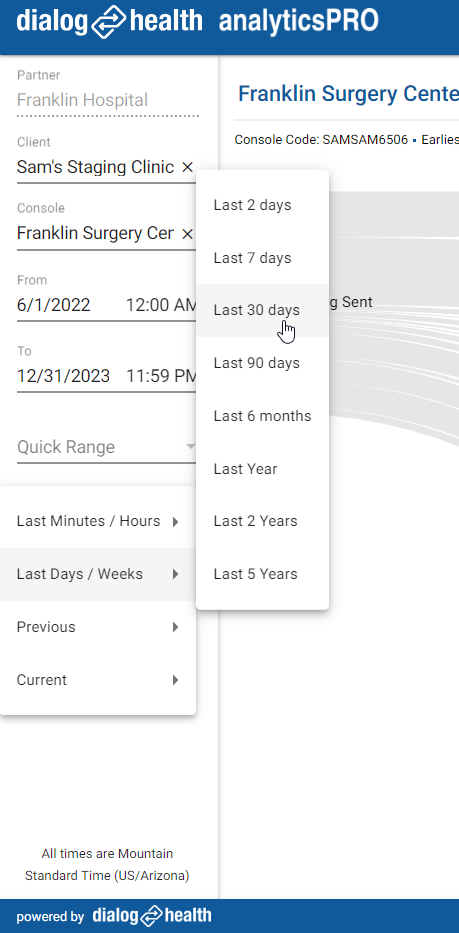Open the Quick Range dropdown
This screenshot has width=459, height=933.
pyautogui.click(x=107, y=447)
